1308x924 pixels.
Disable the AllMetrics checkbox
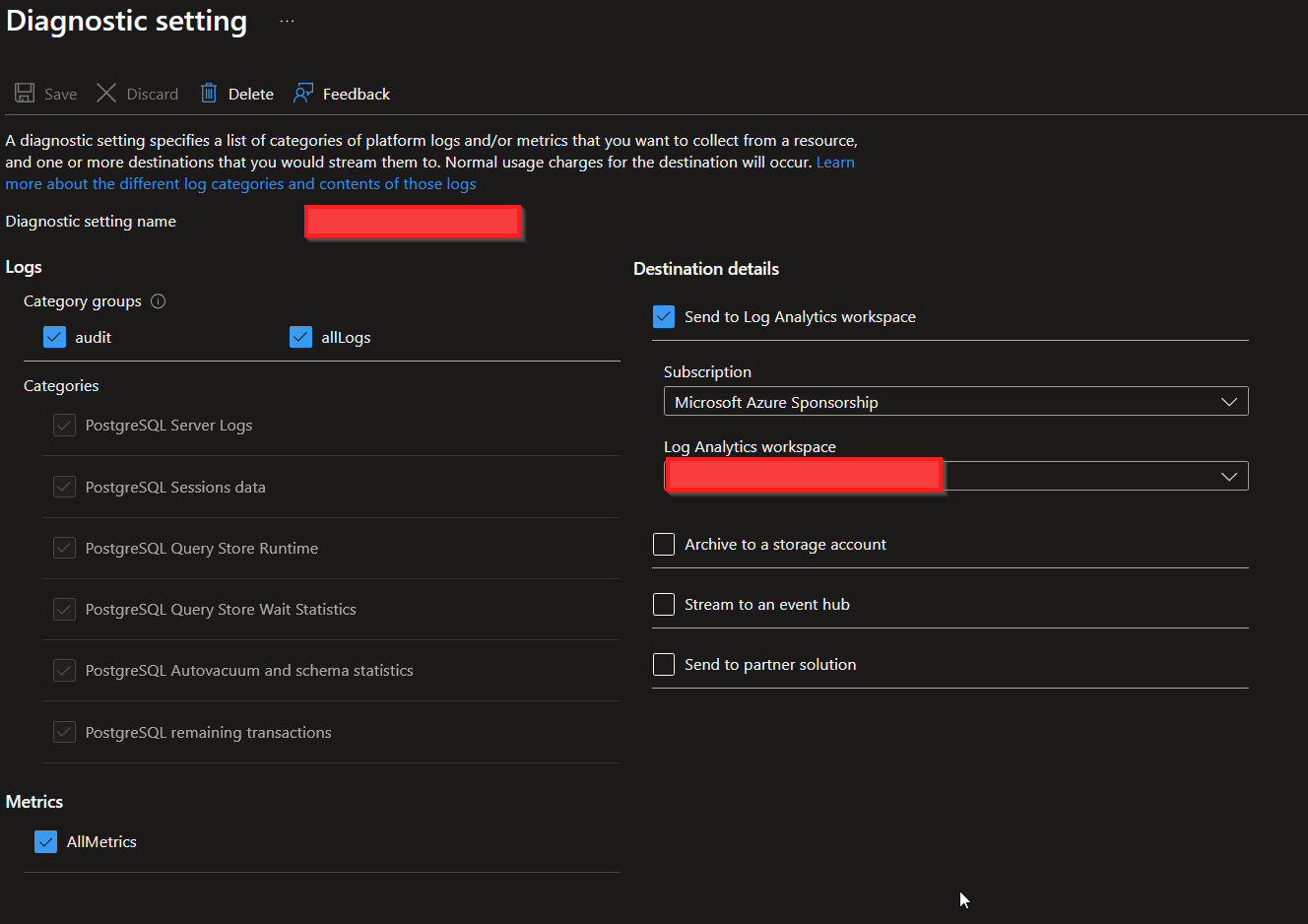(45, 841)
